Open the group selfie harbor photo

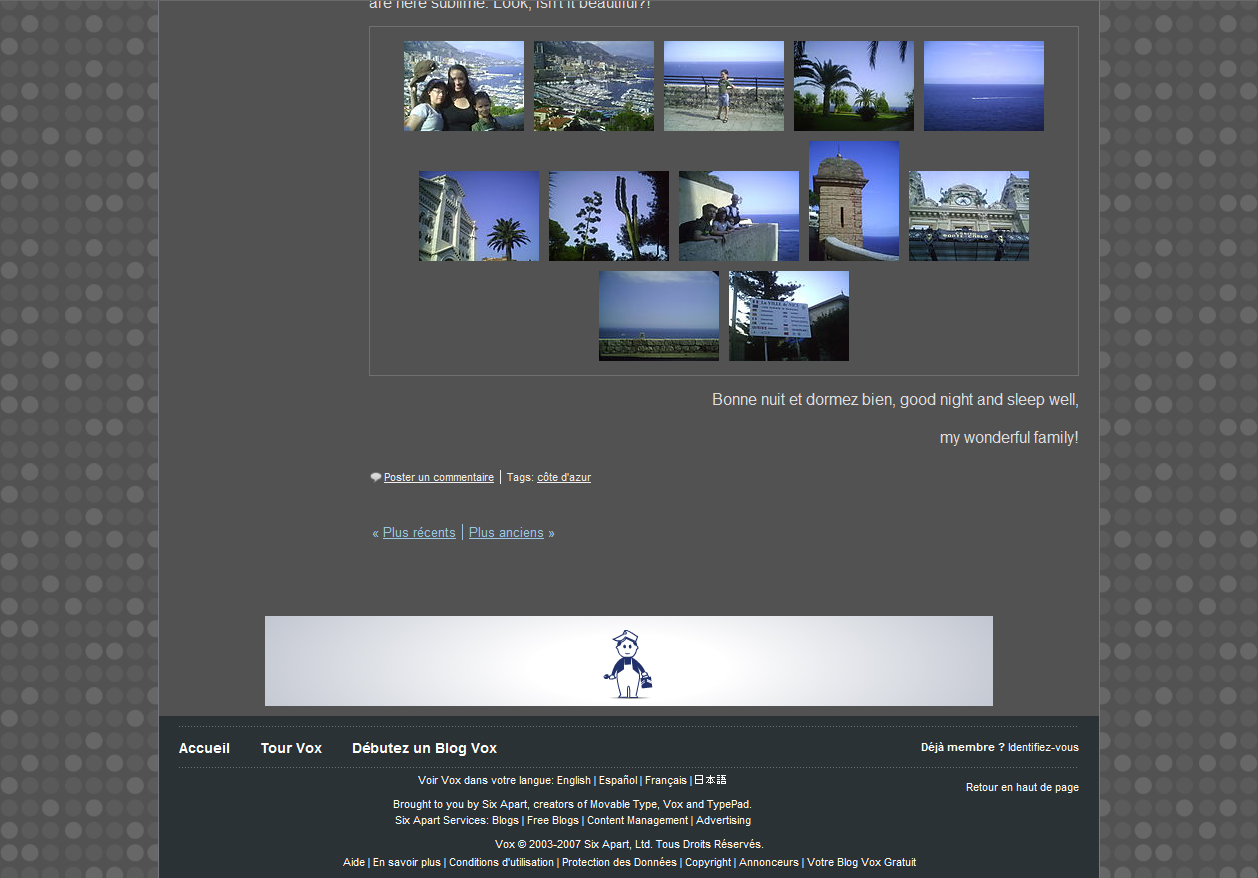[463, 86]
